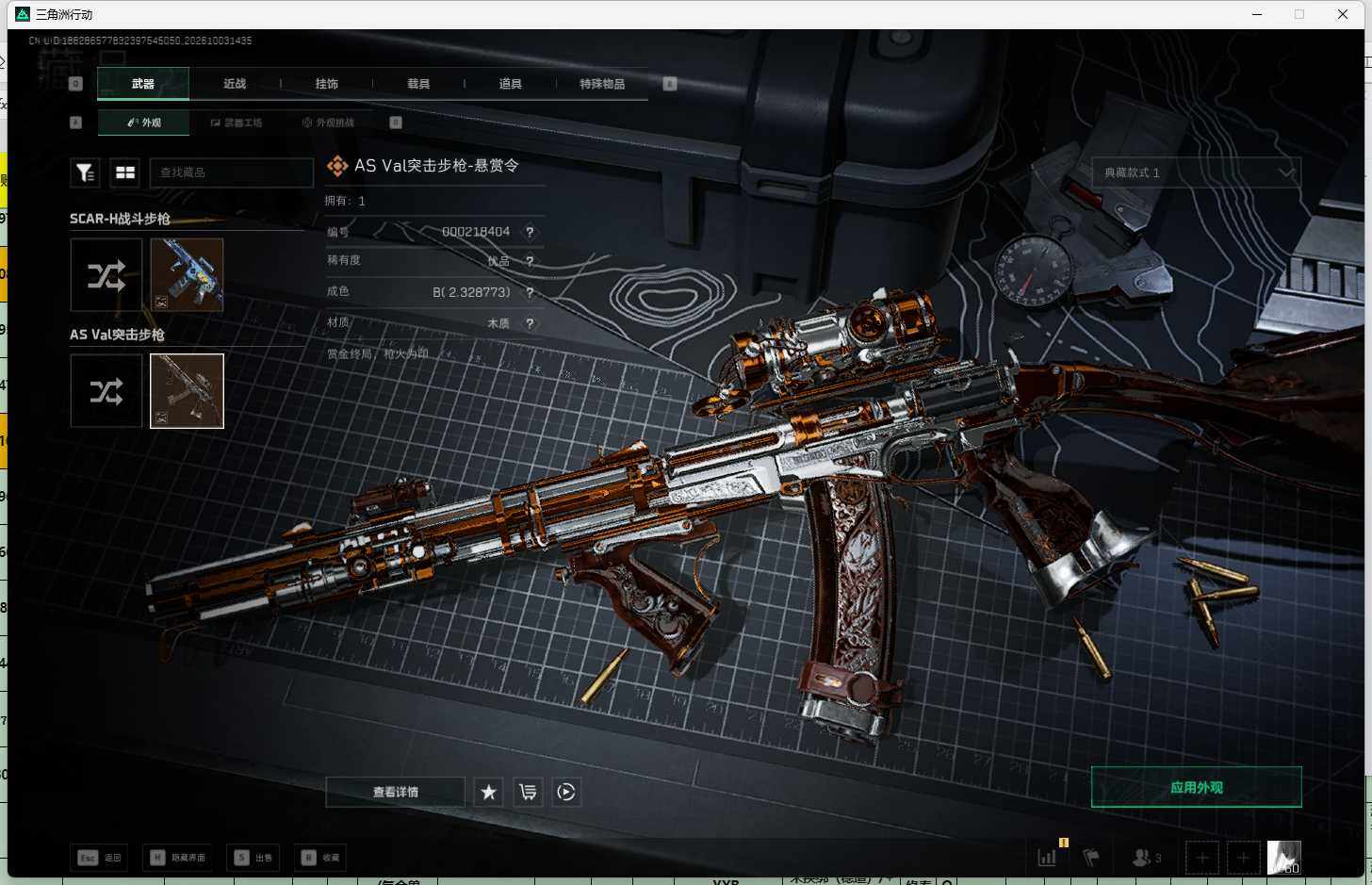This screenshot has width=1372, height=885.
Task: Open the help icon beside 材质
Action: [x=530, y=323]
